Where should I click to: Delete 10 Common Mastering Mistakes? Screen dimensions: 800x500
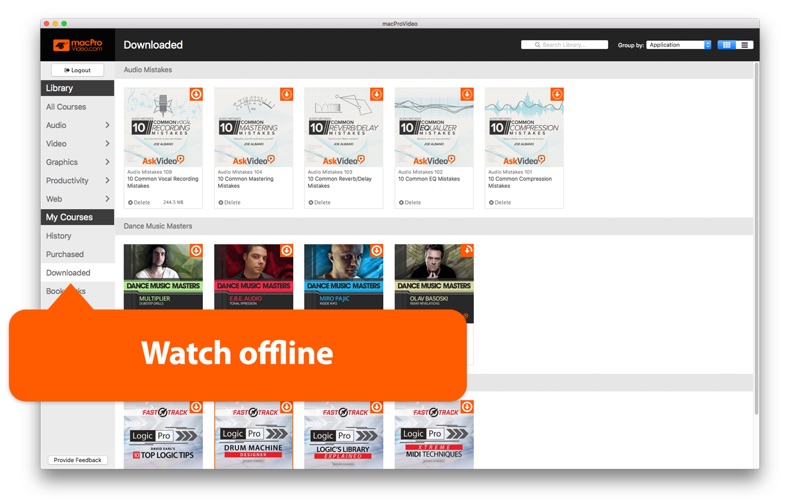tap(229, 203)
